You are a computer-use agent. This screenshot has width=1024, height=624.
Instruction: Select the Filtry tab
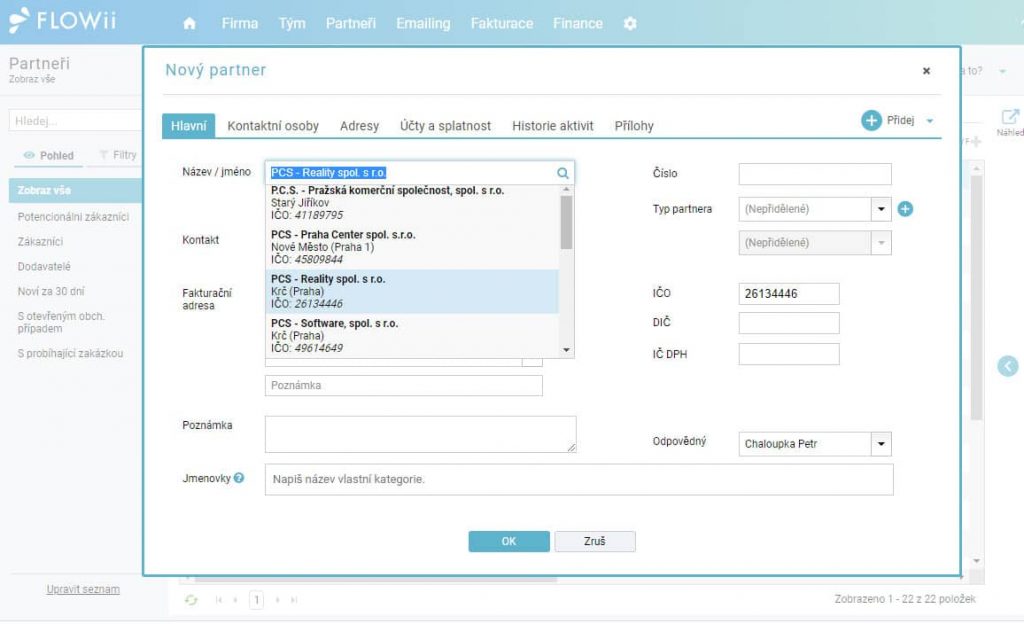[x=118, y=155]
